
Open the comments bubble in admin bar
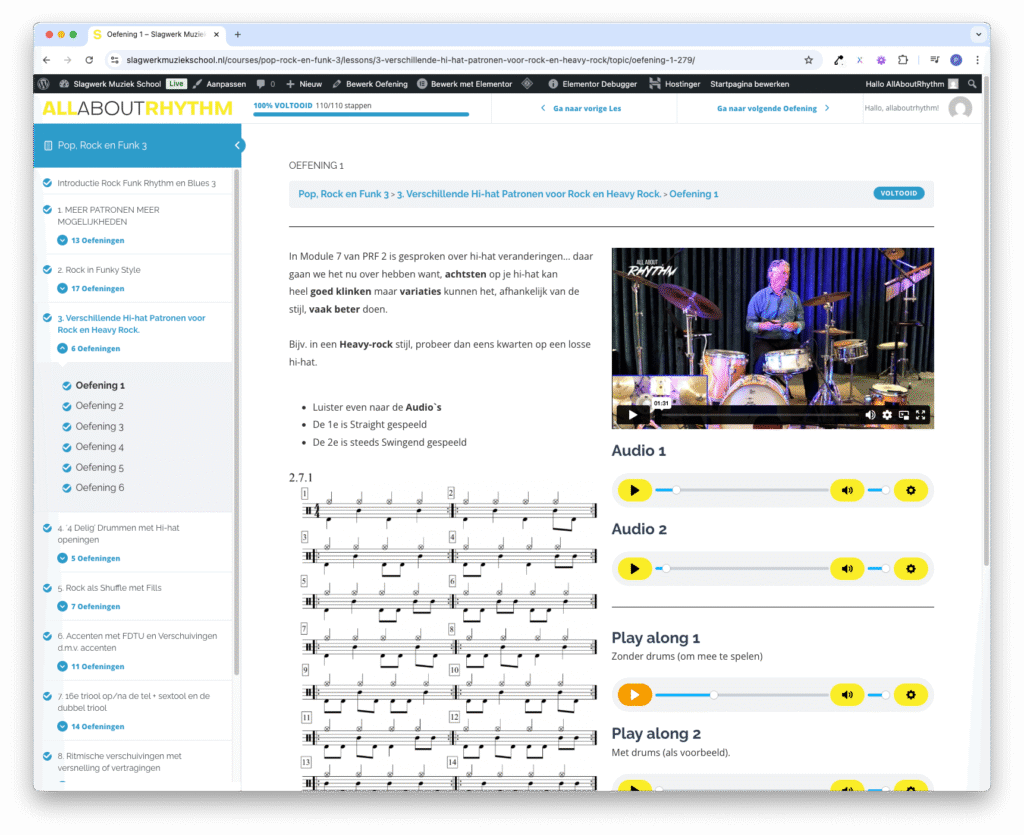pos(265,84)
